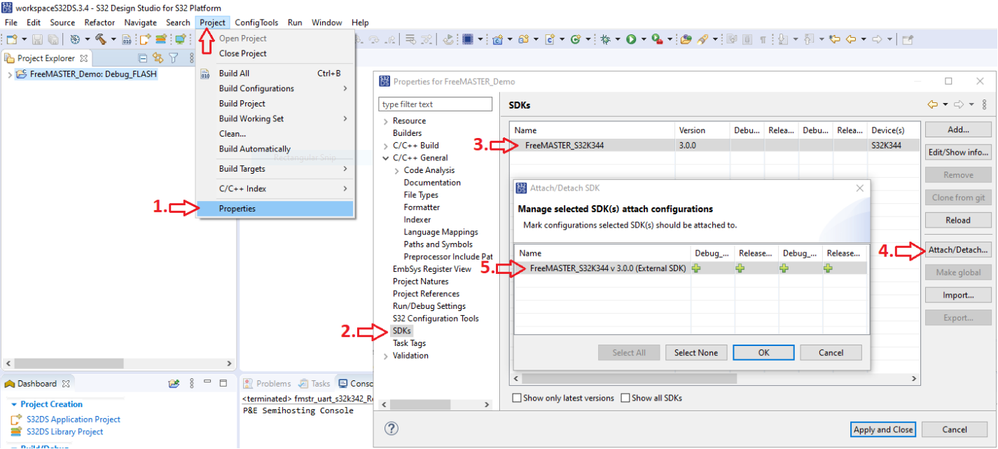Toggle second Release configuration plus in Attach/Detach dialog
998x449 pixels.
[x=827, y=268]
